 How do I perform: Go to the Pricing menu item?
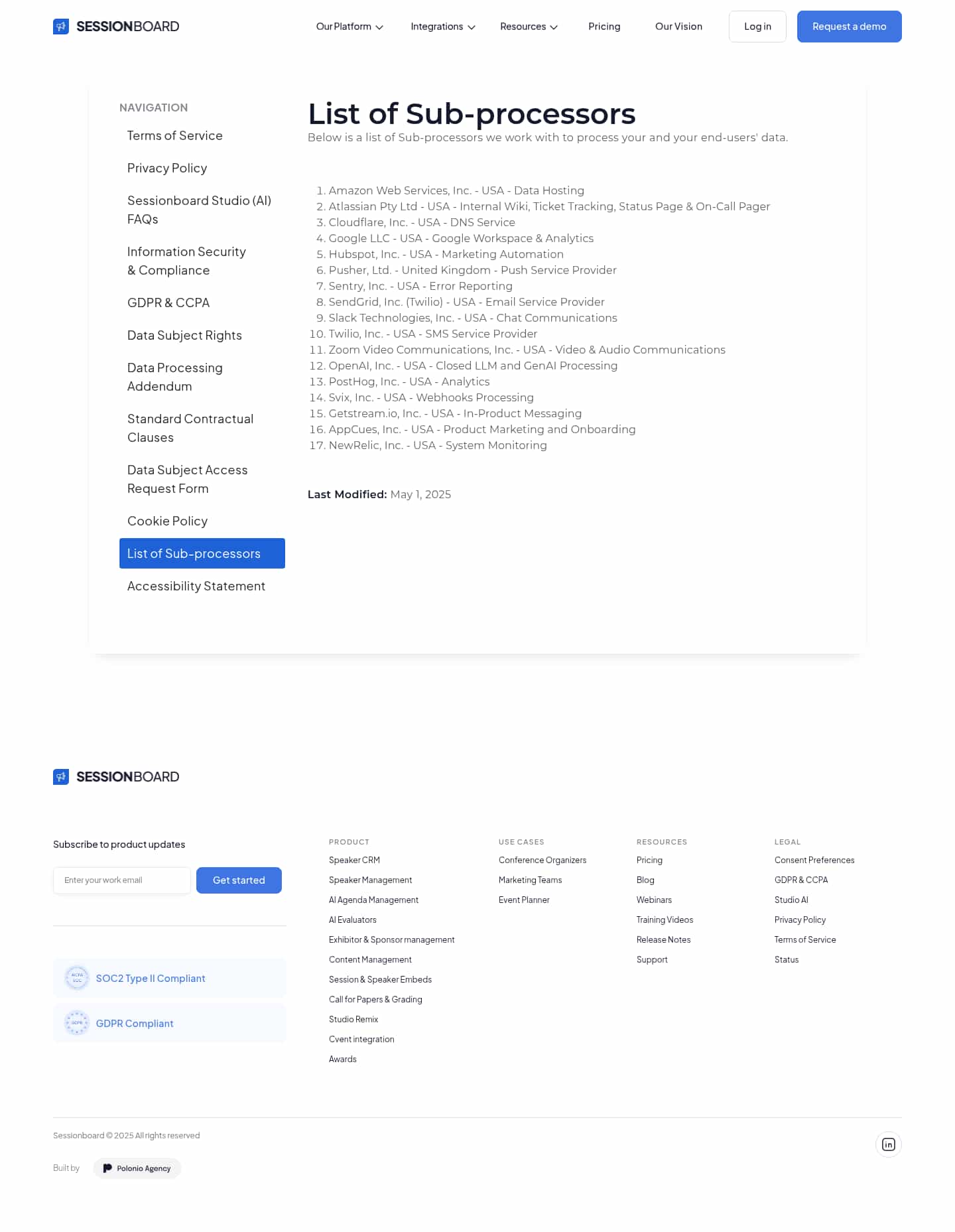[x=604, y=27]
